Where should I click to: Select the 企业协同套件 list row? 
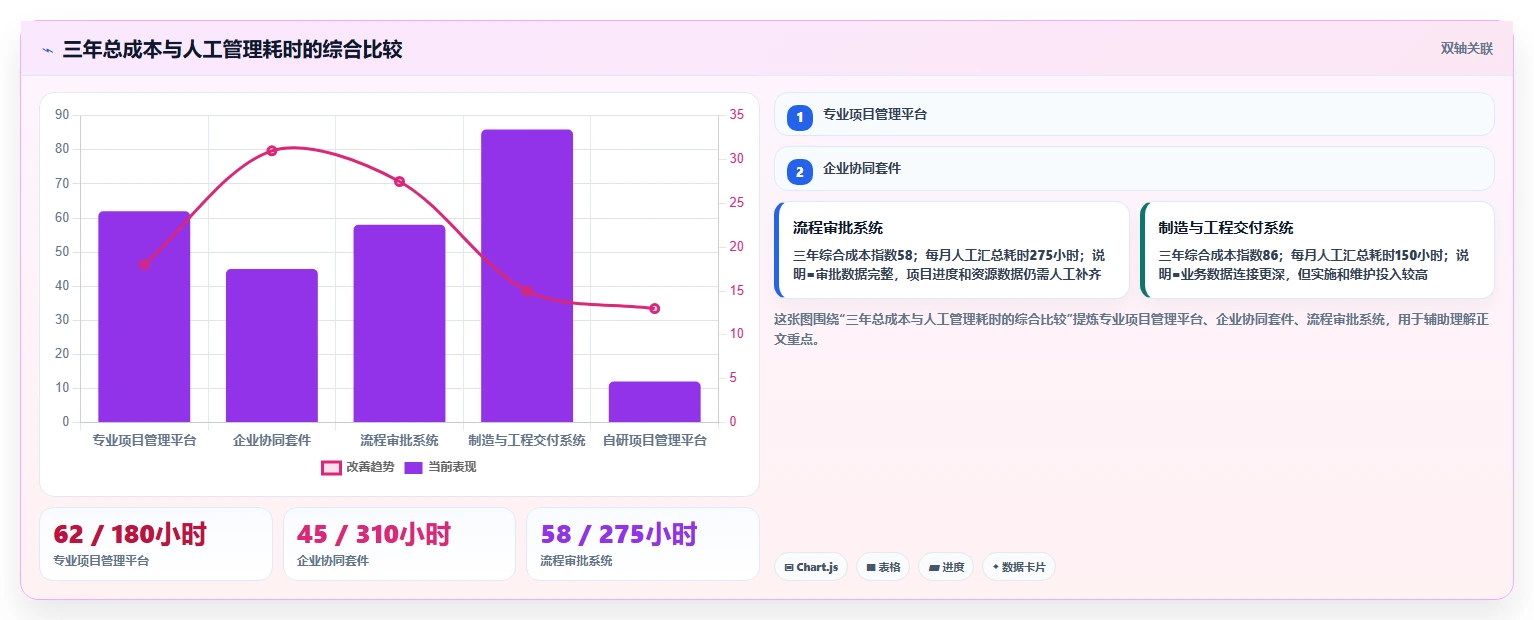point(1134,168)
